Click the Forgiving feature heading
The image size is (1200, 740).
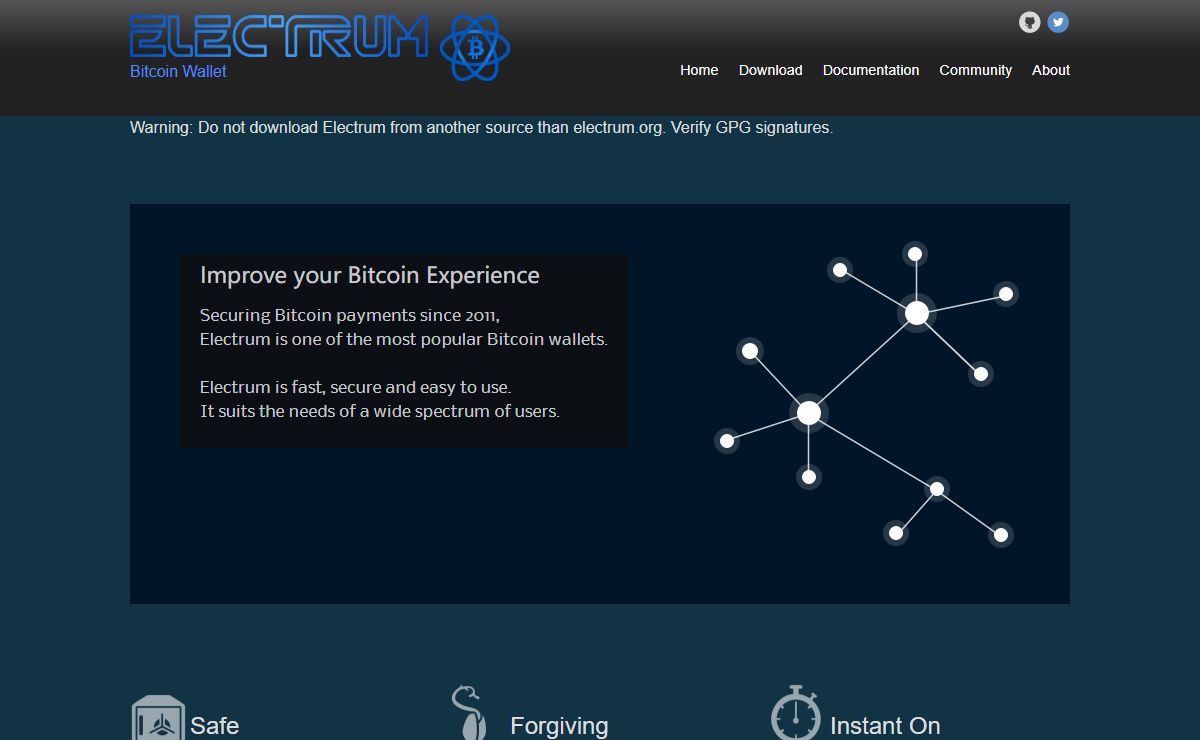[x=559, y=725]
